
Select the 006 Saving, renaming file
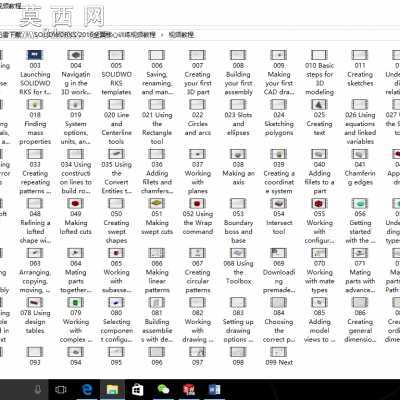click(157, 73)
